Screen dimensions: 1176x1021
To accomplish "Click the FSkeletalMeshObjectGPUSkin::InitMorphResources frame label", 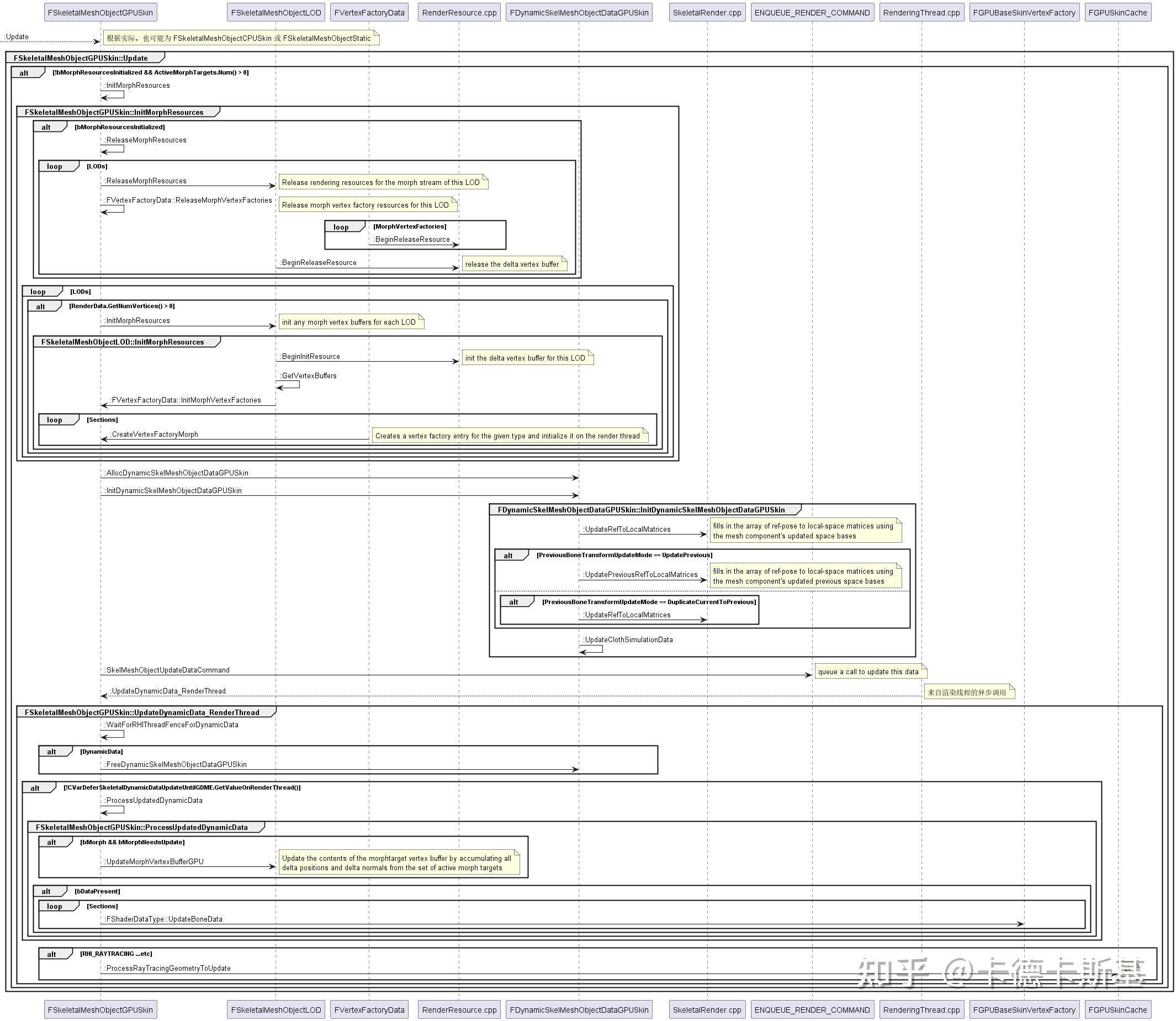I will click(114, 112).
